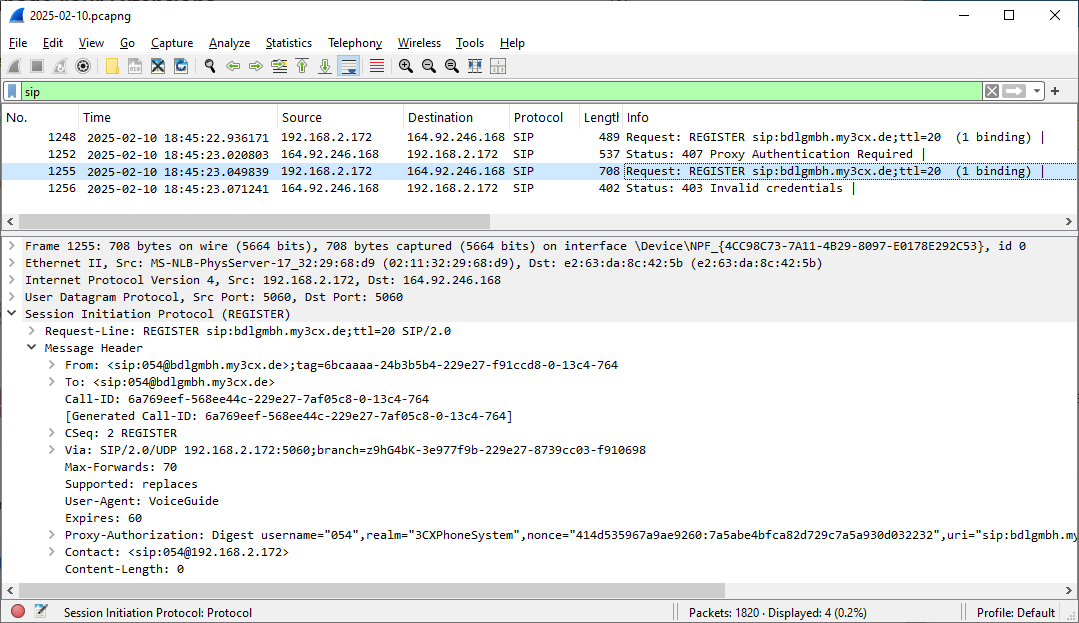The image size is (1079, 623).
Task: Expand the From header node
Action: tap(52, 365)
